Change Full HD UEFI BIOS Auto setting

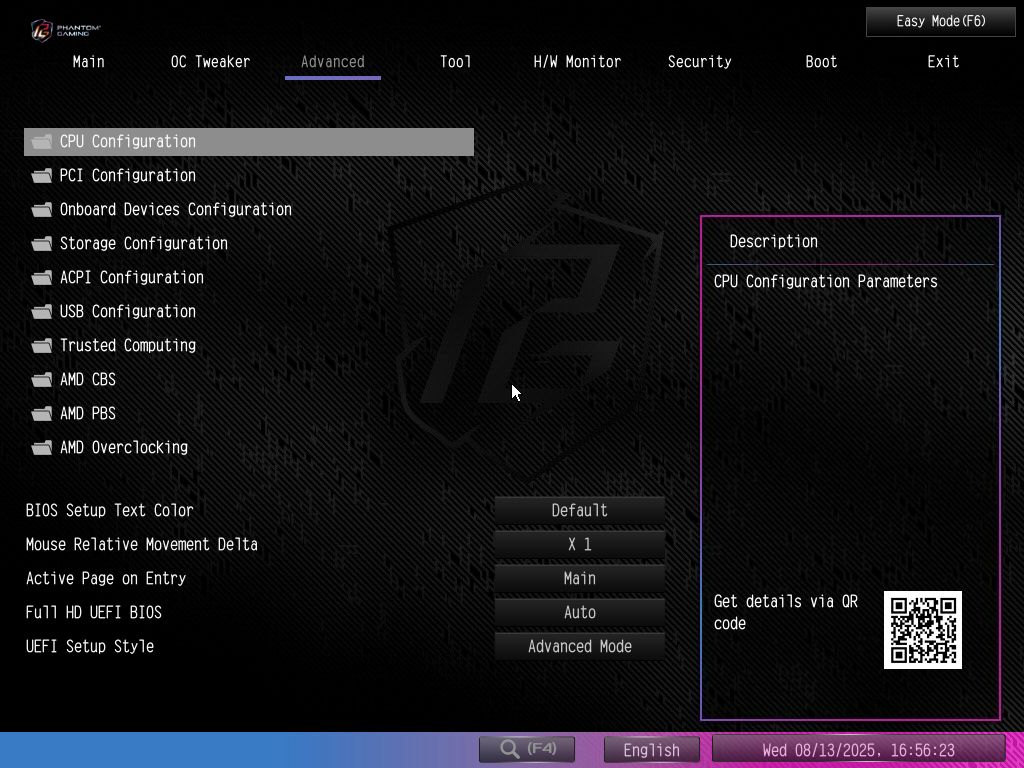(x=580, y=612)
